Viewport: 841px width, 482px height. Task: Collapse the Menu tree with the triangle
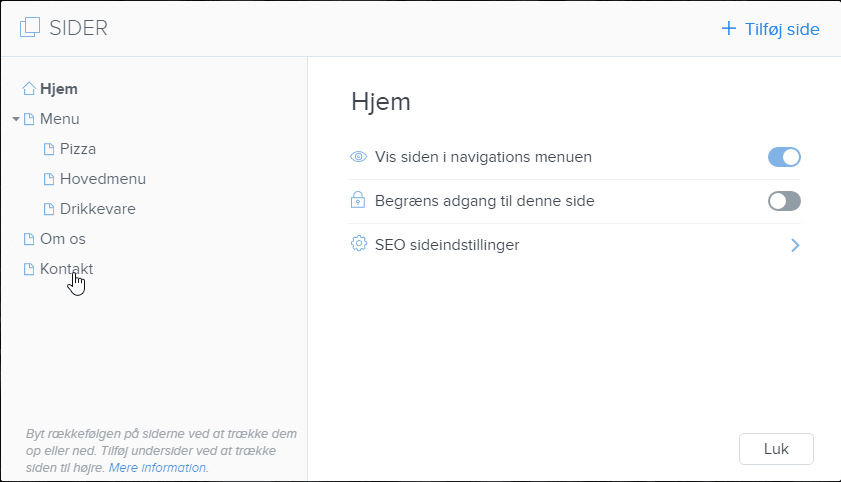click(x=16, y=119)
